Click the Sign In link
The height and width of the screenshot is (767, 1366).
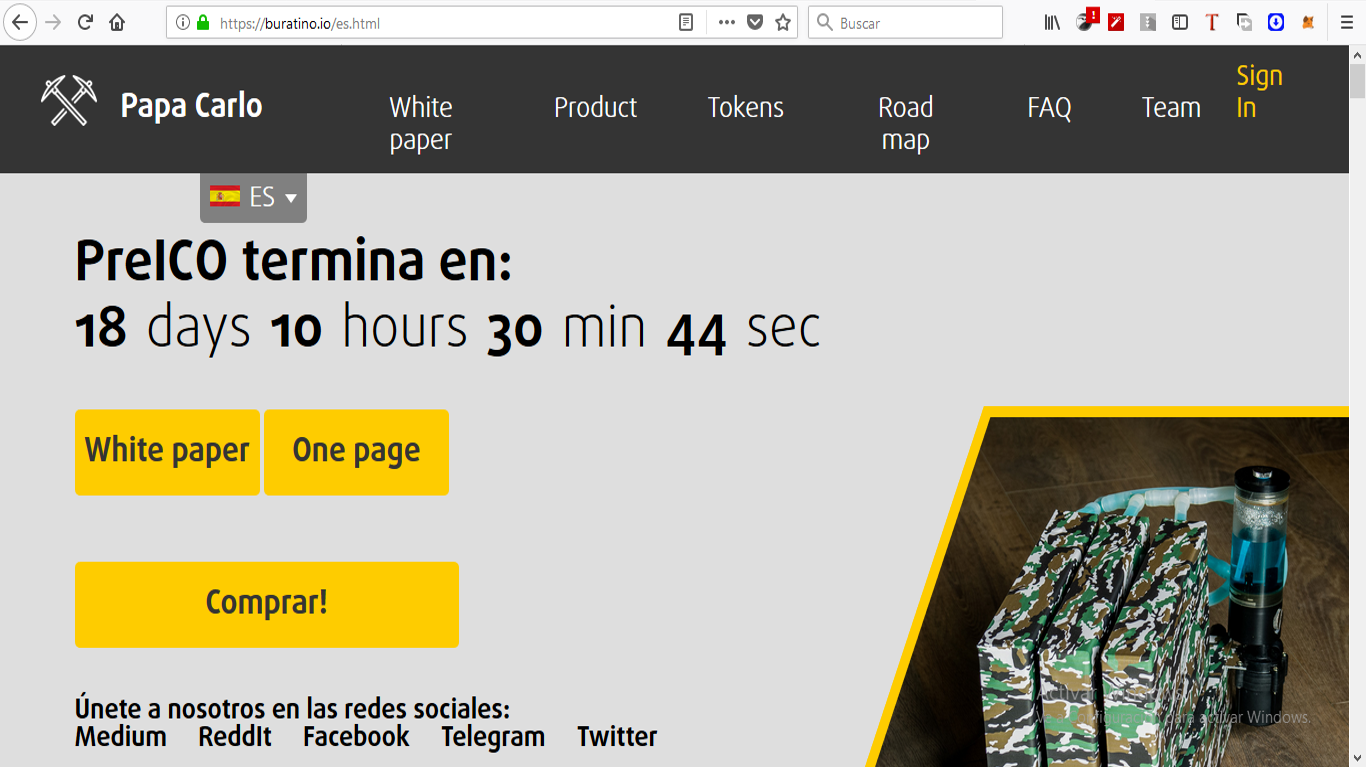(1259, 91)
